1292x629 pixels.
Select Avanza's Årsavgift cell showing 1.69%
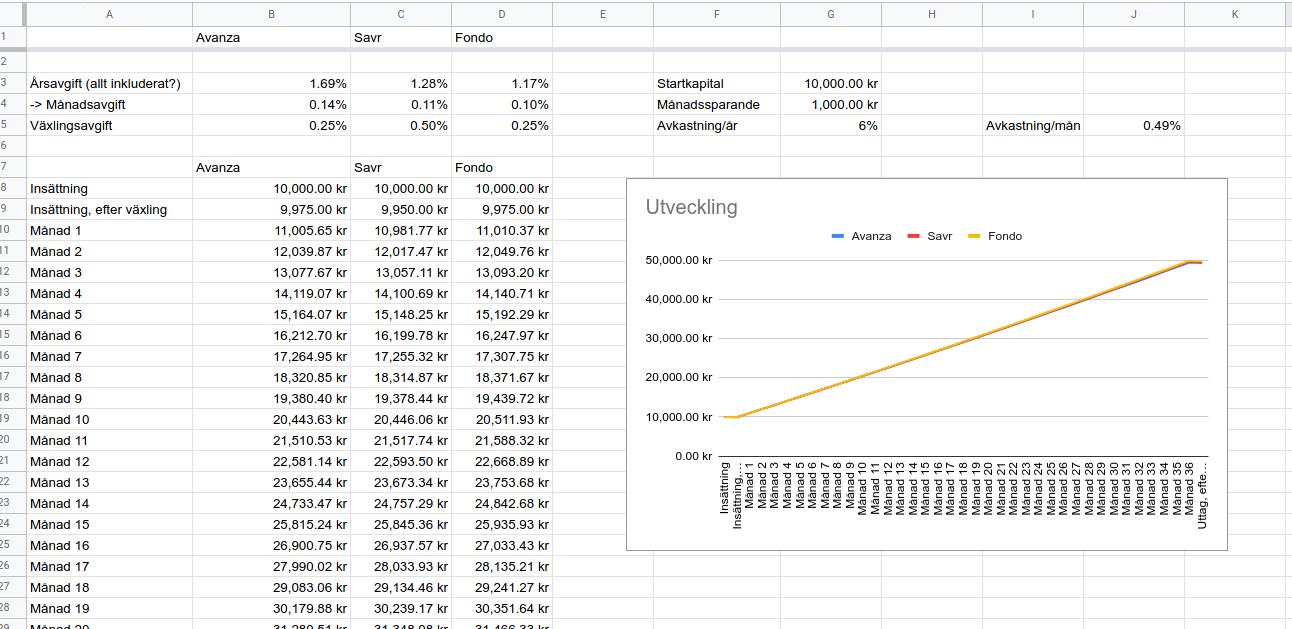pos(270,84)
